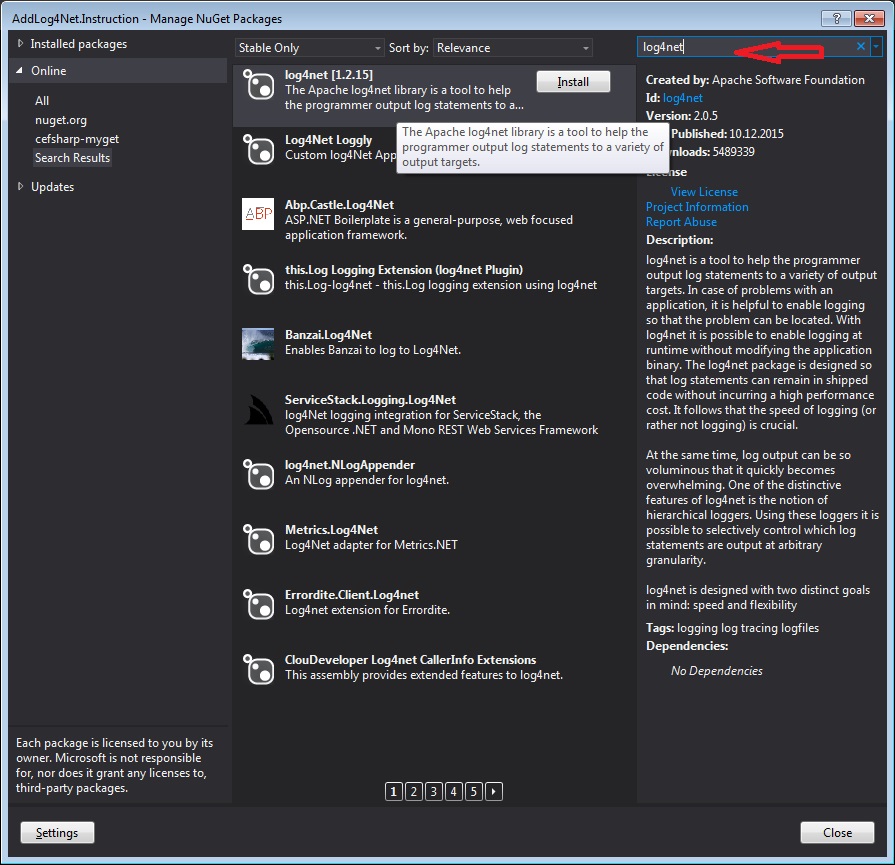Open the Settings dialog
The height and width of the screenshot is (865, 895).
[x=57, y=832]
